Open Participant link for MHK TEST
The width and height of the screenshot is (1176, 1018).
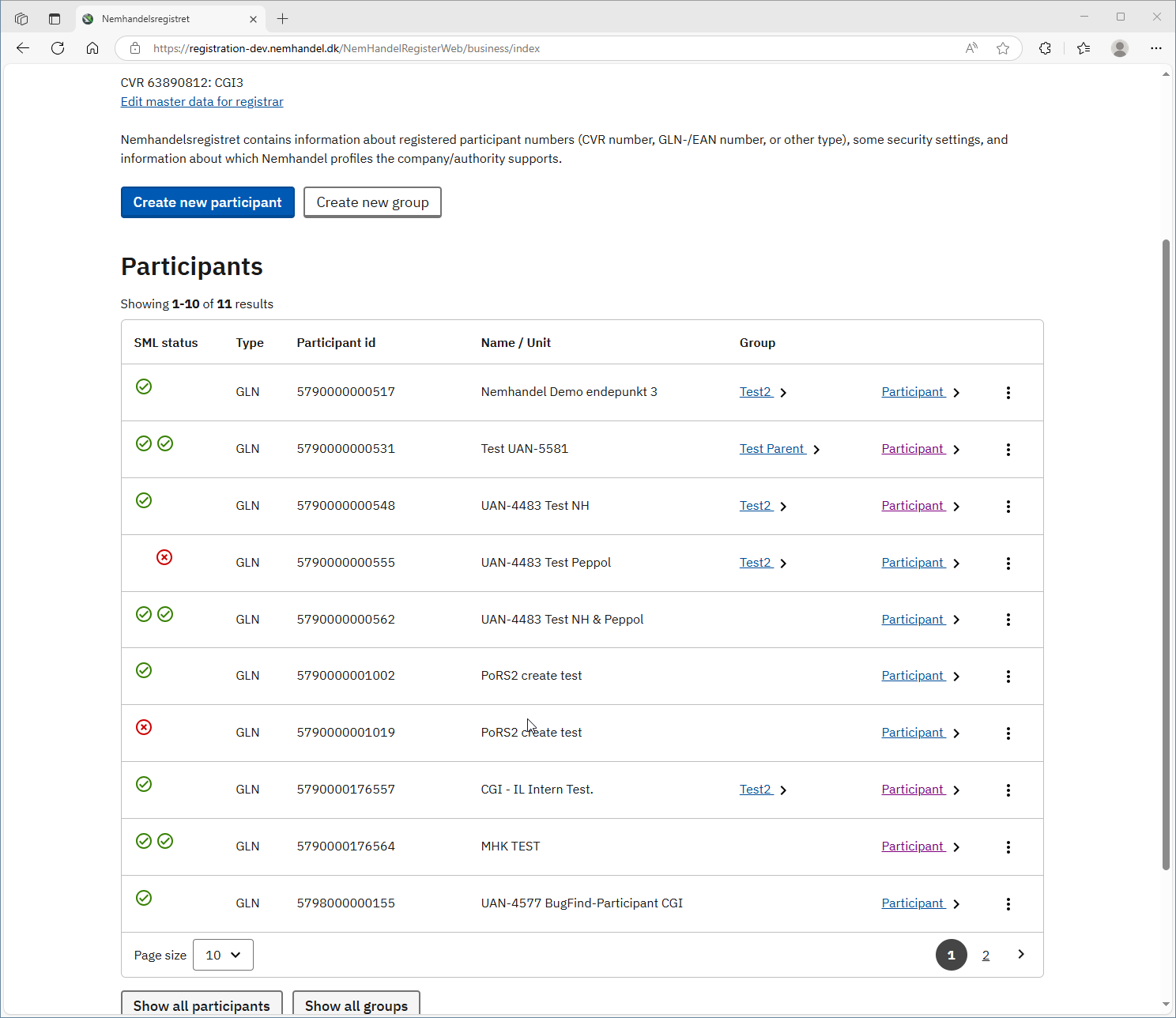914,846
